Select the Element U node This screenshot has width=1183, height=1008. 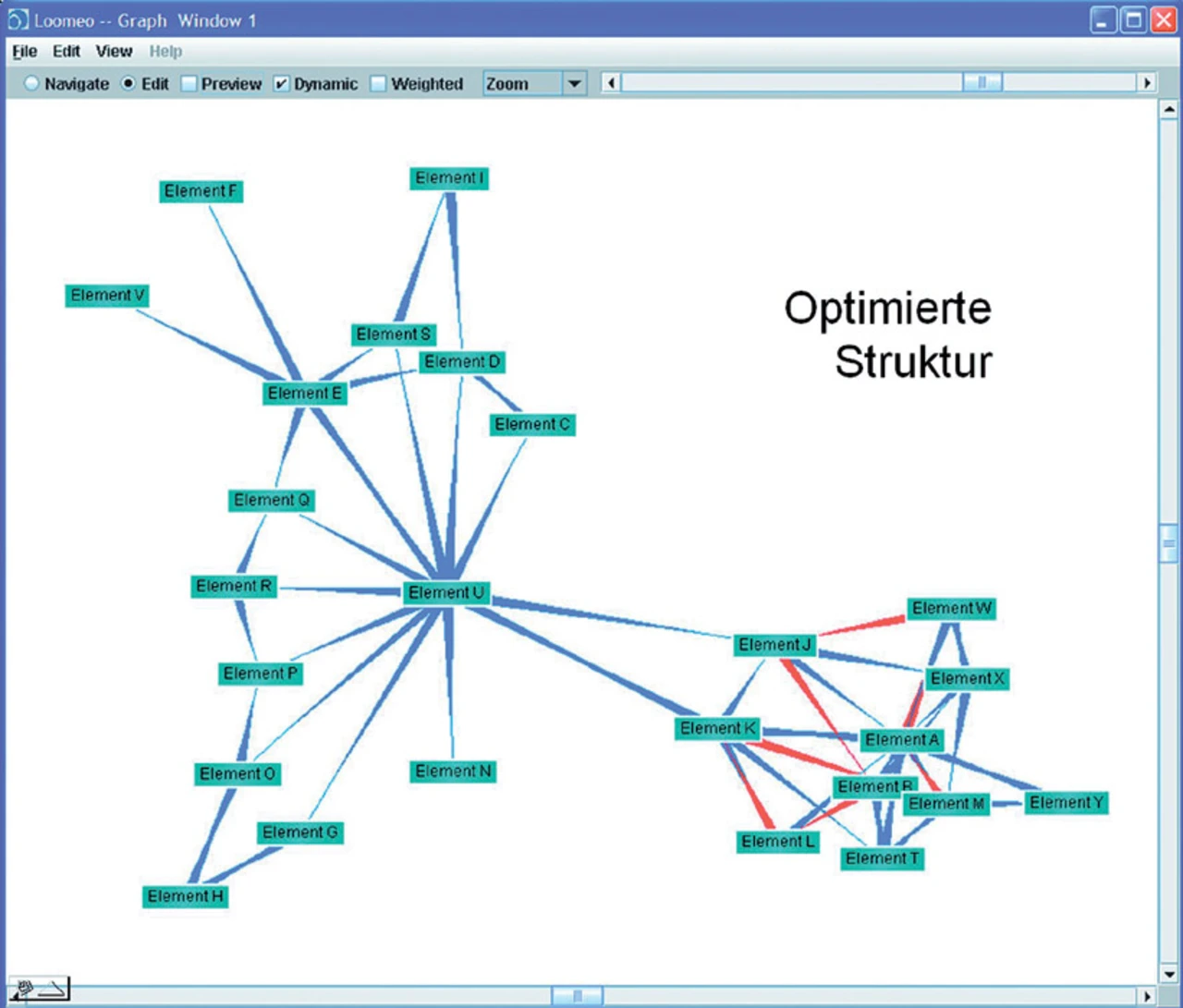(x=446, y=592)
